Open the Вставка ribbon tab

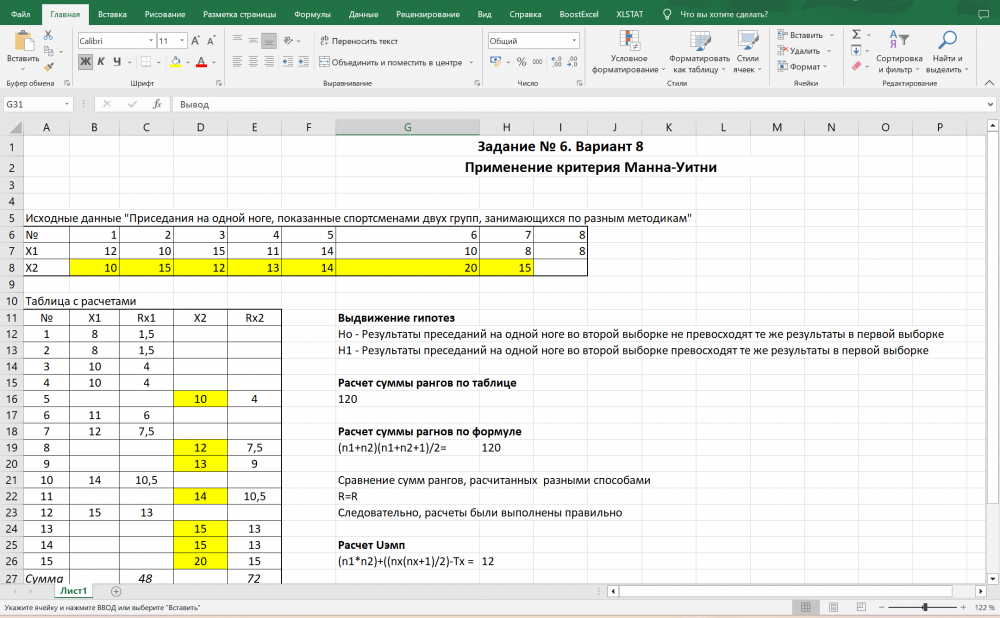coord(112,15)
